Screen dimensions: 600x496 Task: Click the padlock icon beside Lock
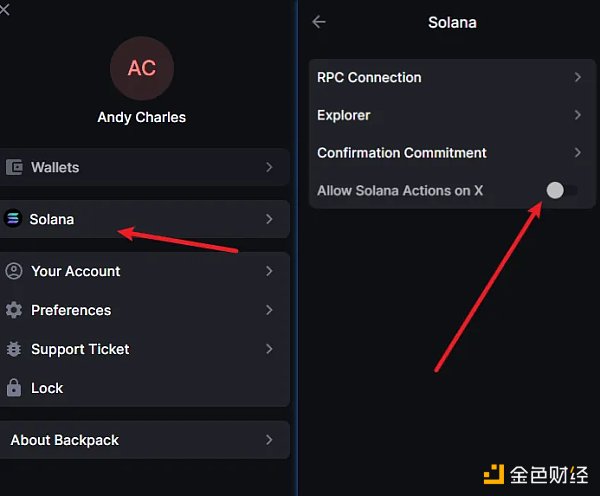click(14, 388)
